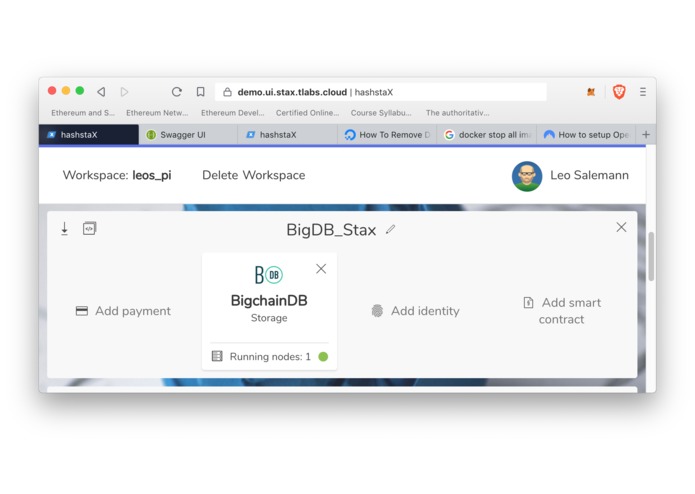
Task: Switch to Swagger UI tab
Action: click(x=188, y=135)
